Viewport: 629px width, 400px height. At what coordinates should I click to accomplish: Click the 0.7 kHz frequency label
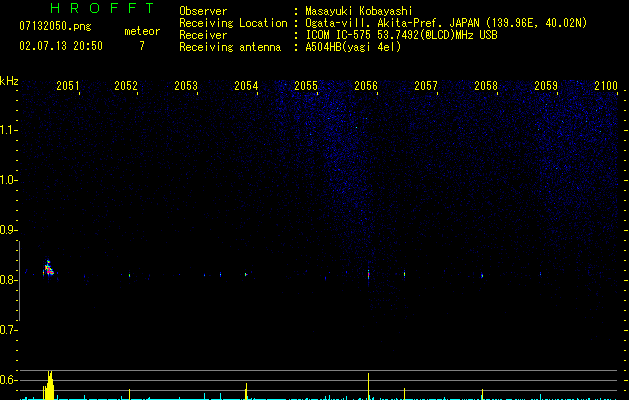click(8, 330)
